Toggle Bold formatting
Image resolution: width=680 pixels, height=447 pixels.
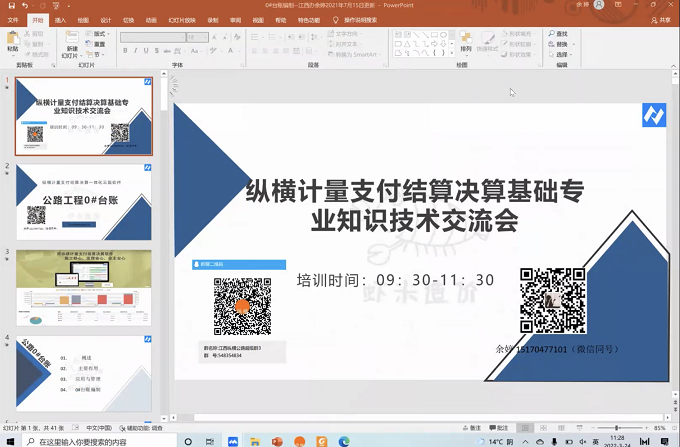[125, 51]
